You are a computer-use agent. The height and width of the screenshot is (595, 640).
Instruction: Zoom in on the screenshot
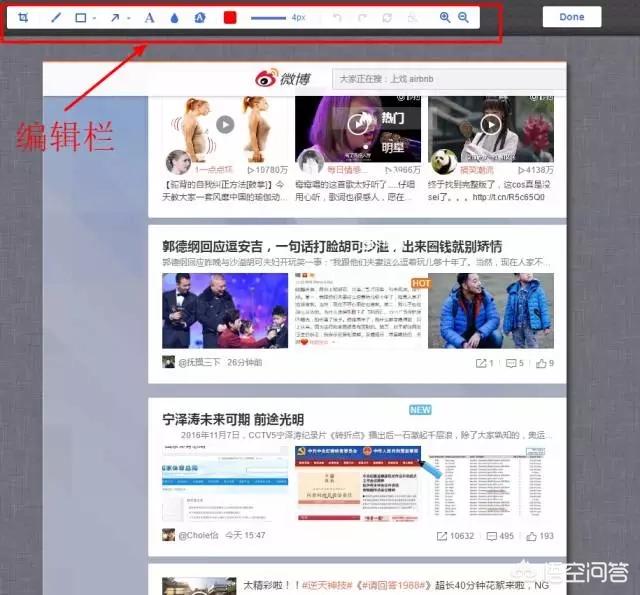445,17
